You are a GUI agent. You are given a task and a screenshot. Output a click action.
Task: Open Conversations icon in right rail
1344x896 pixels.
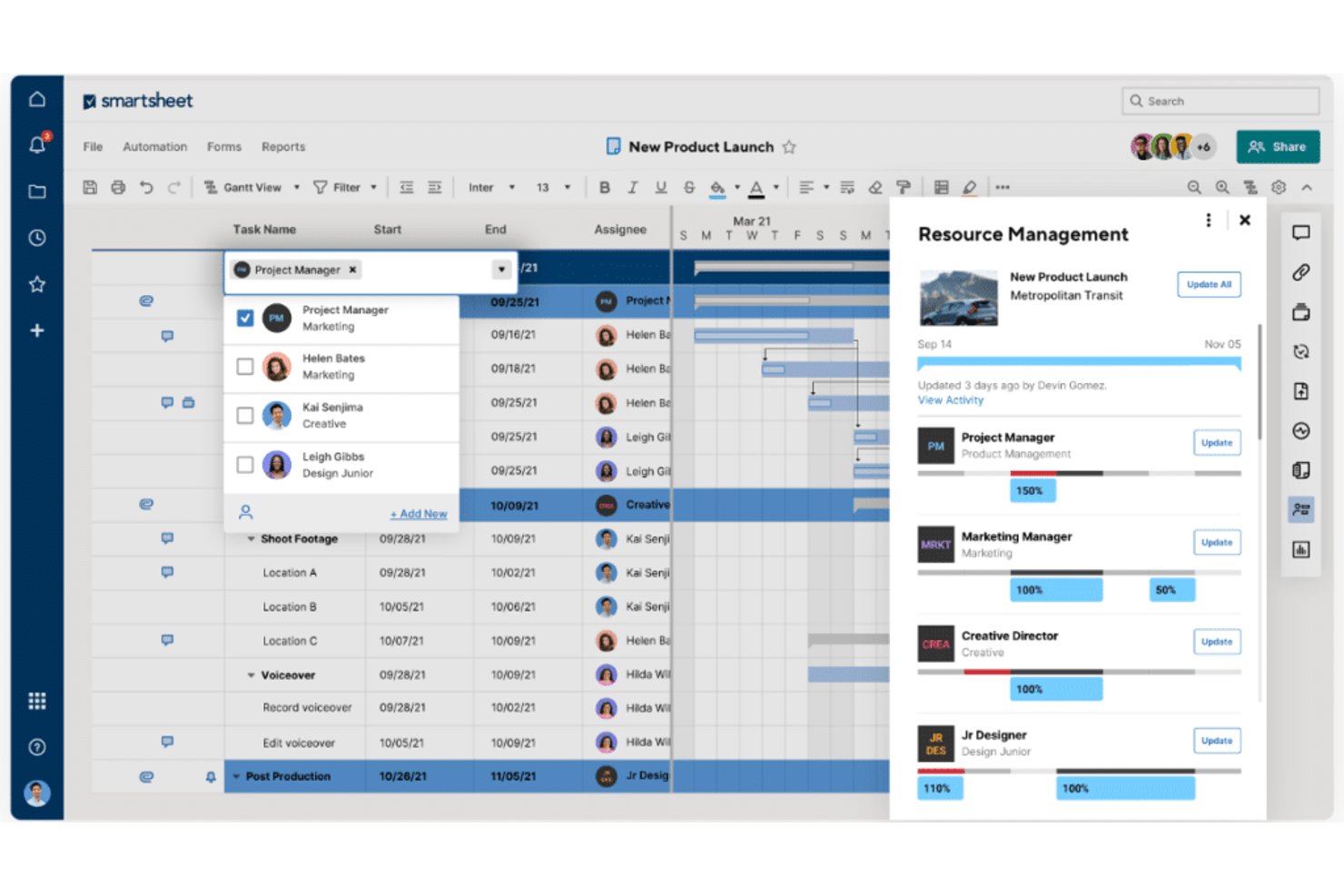point(1301,233)
